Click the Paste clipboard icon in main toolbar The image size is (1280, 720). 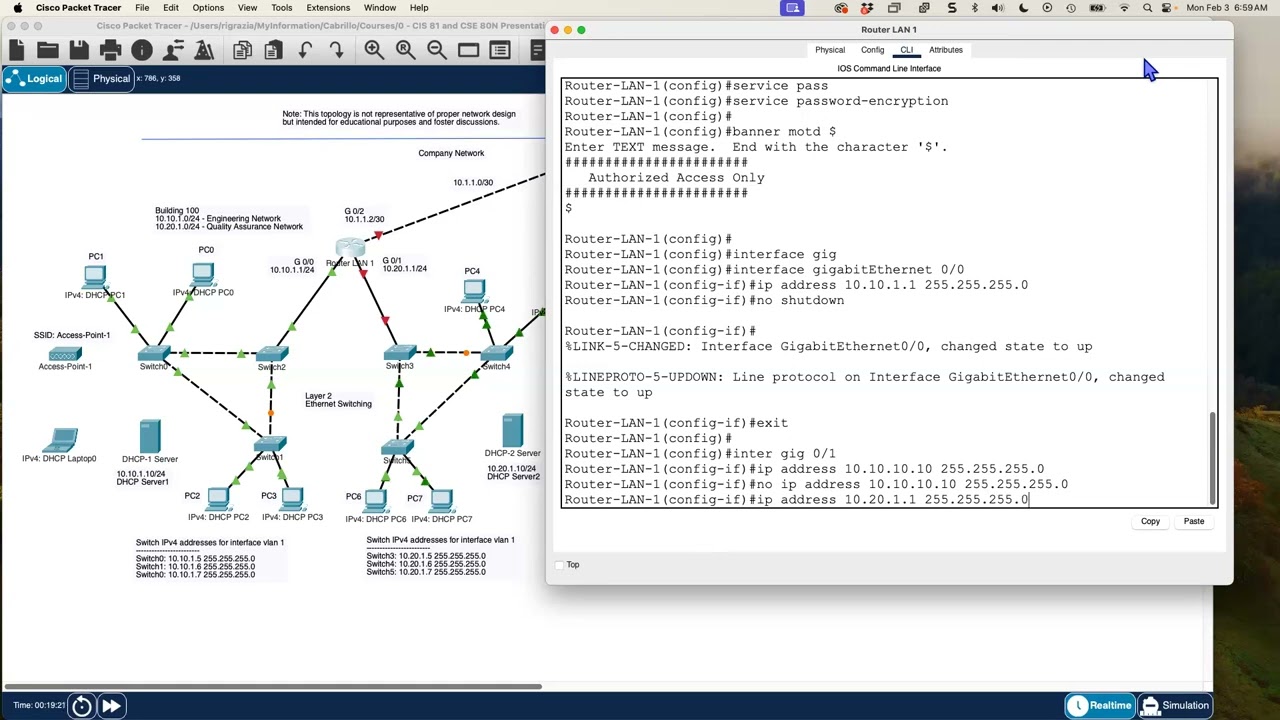coord(273,50)
